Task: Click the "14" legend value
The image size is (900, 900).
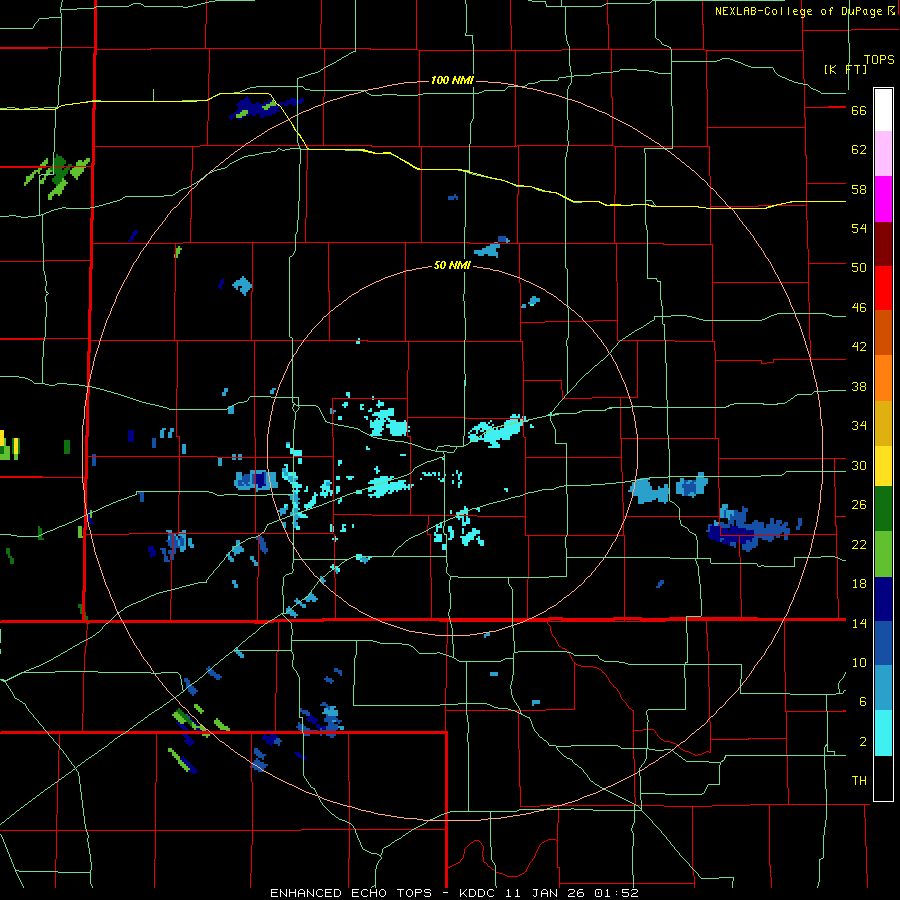Action: [x=859, y=623]
